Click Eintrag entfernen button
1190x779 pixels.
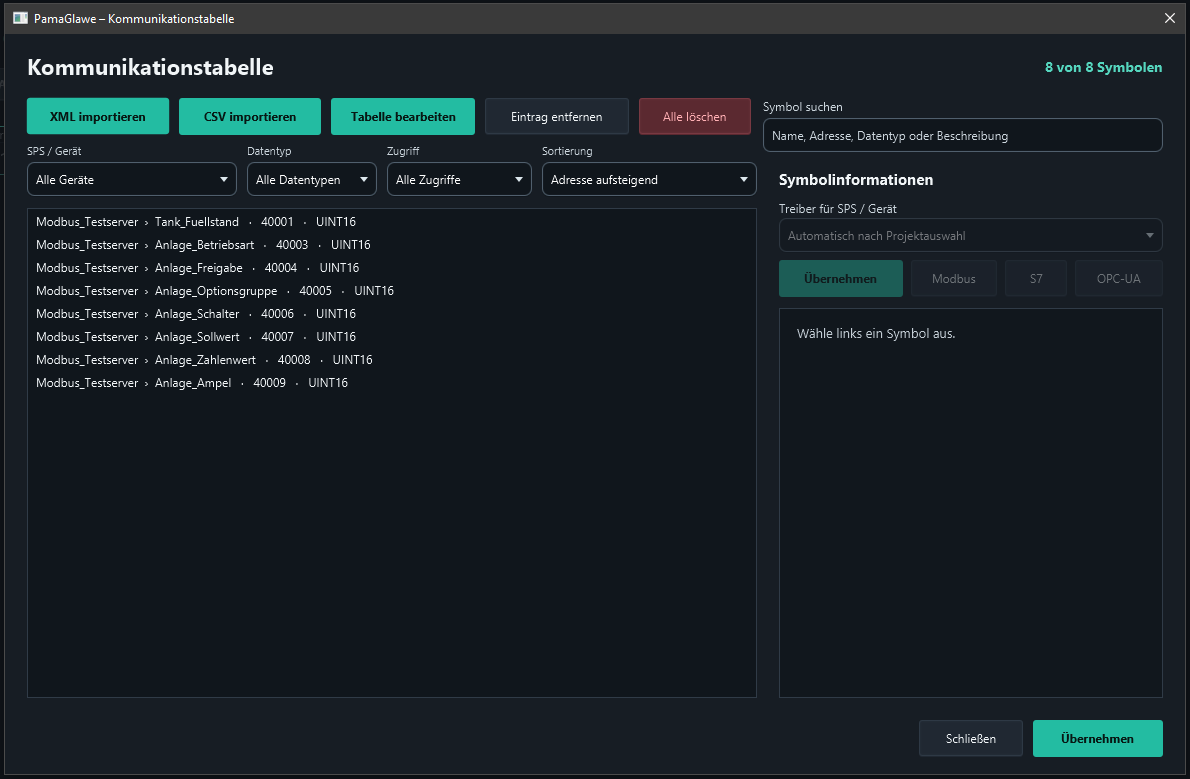click(x=556, y=116)
